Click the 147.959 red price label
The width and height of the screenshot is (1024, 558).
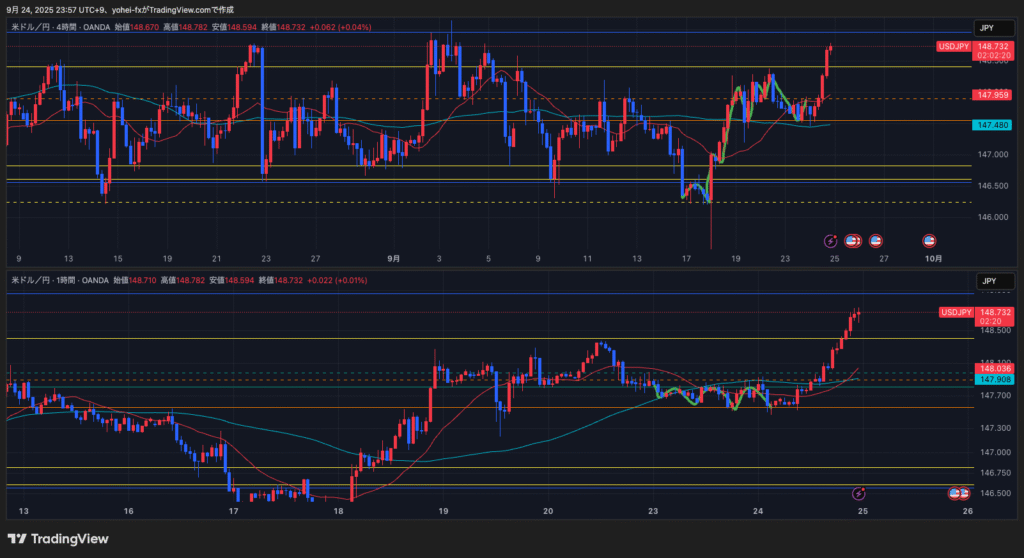992,95
